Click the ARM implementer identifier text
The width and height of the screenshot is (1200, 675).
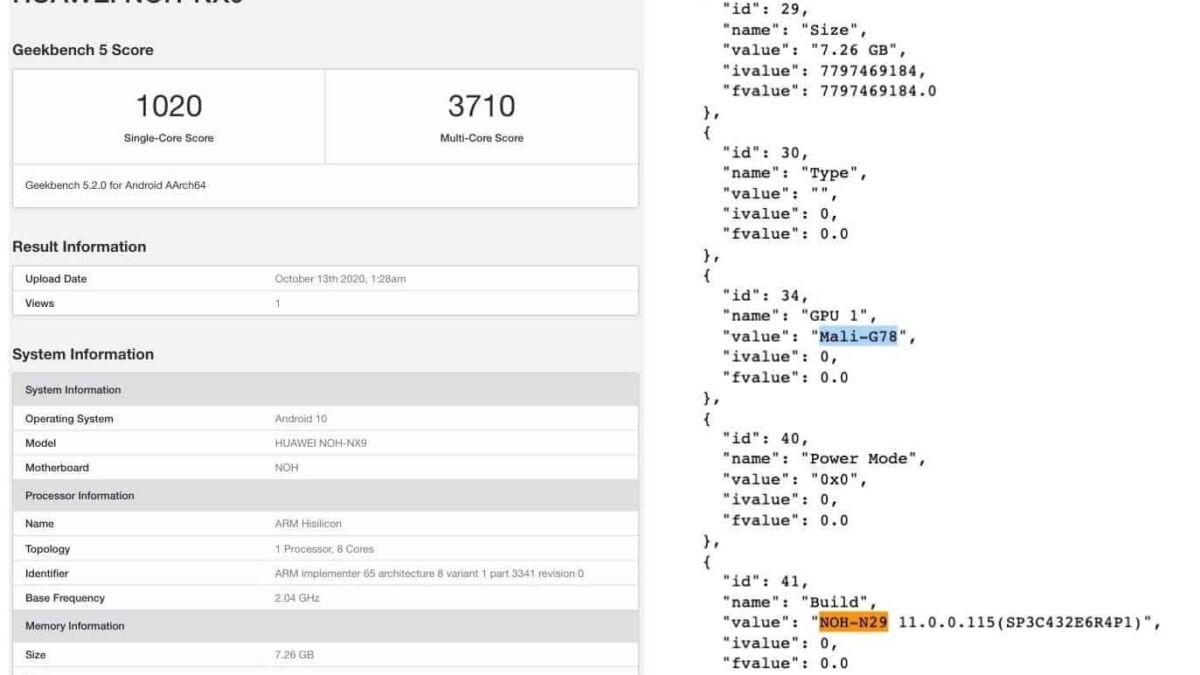tap(429, 574)
